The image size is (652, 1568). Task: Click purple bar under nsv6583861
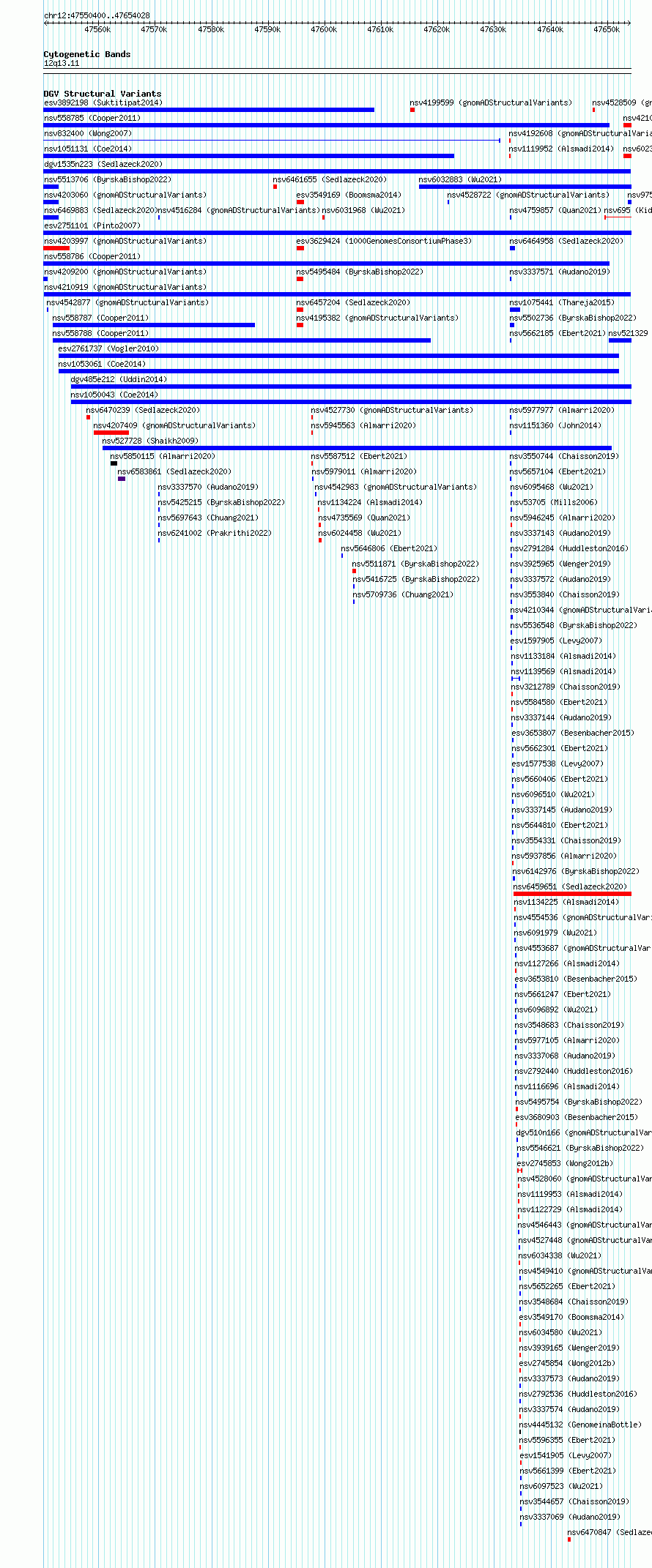tap(122, 479)
